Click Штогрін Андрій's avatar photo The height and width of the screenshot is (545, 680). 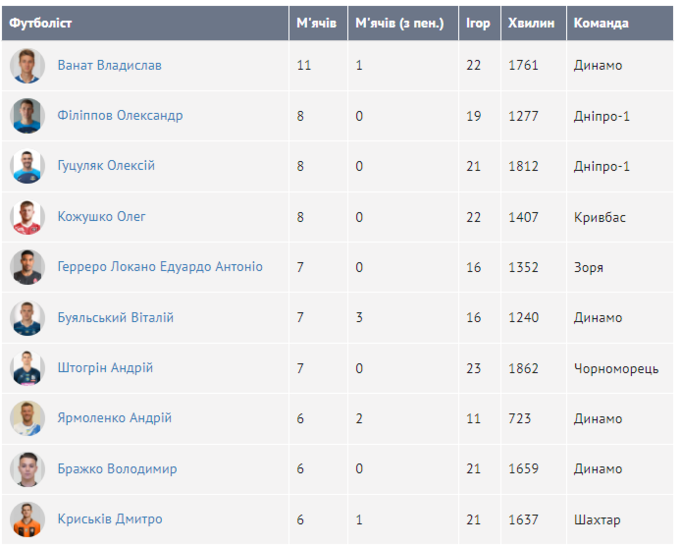point(28,369)
